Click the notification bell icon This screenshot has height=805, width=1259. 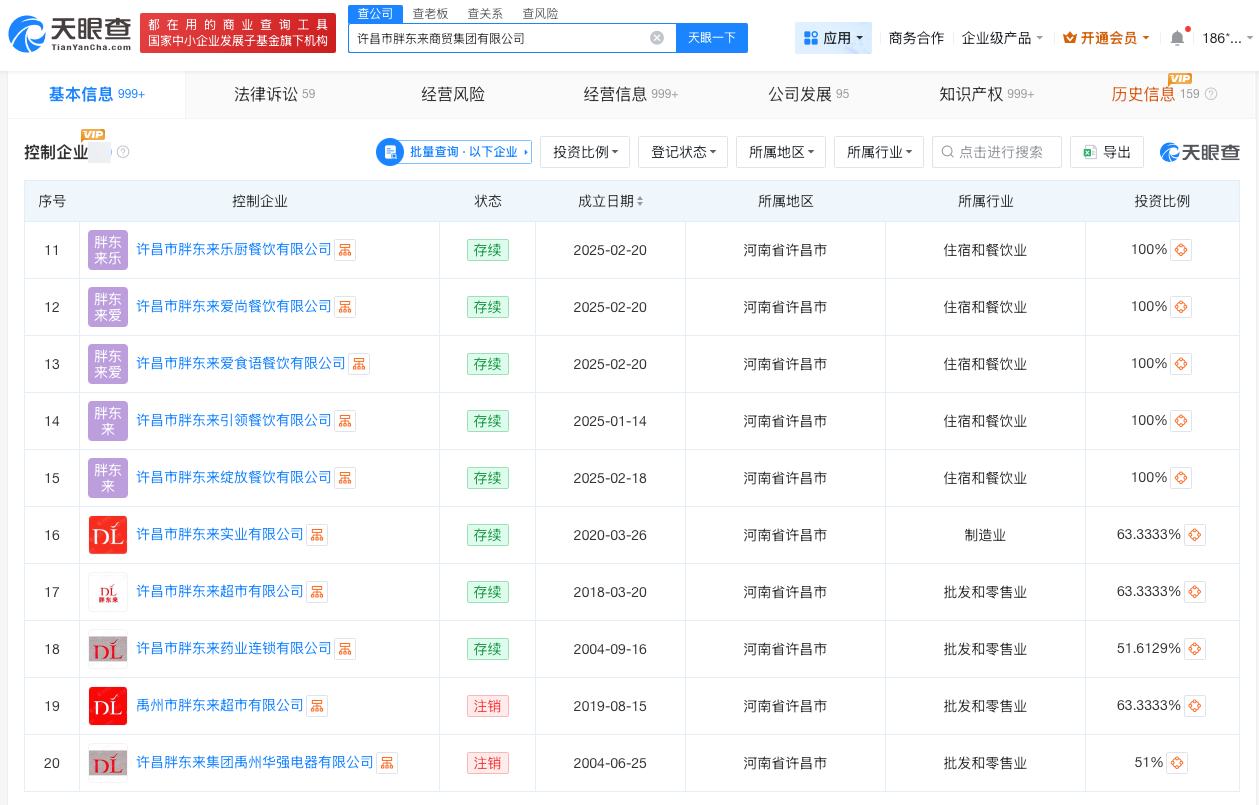click(1177, 37)
